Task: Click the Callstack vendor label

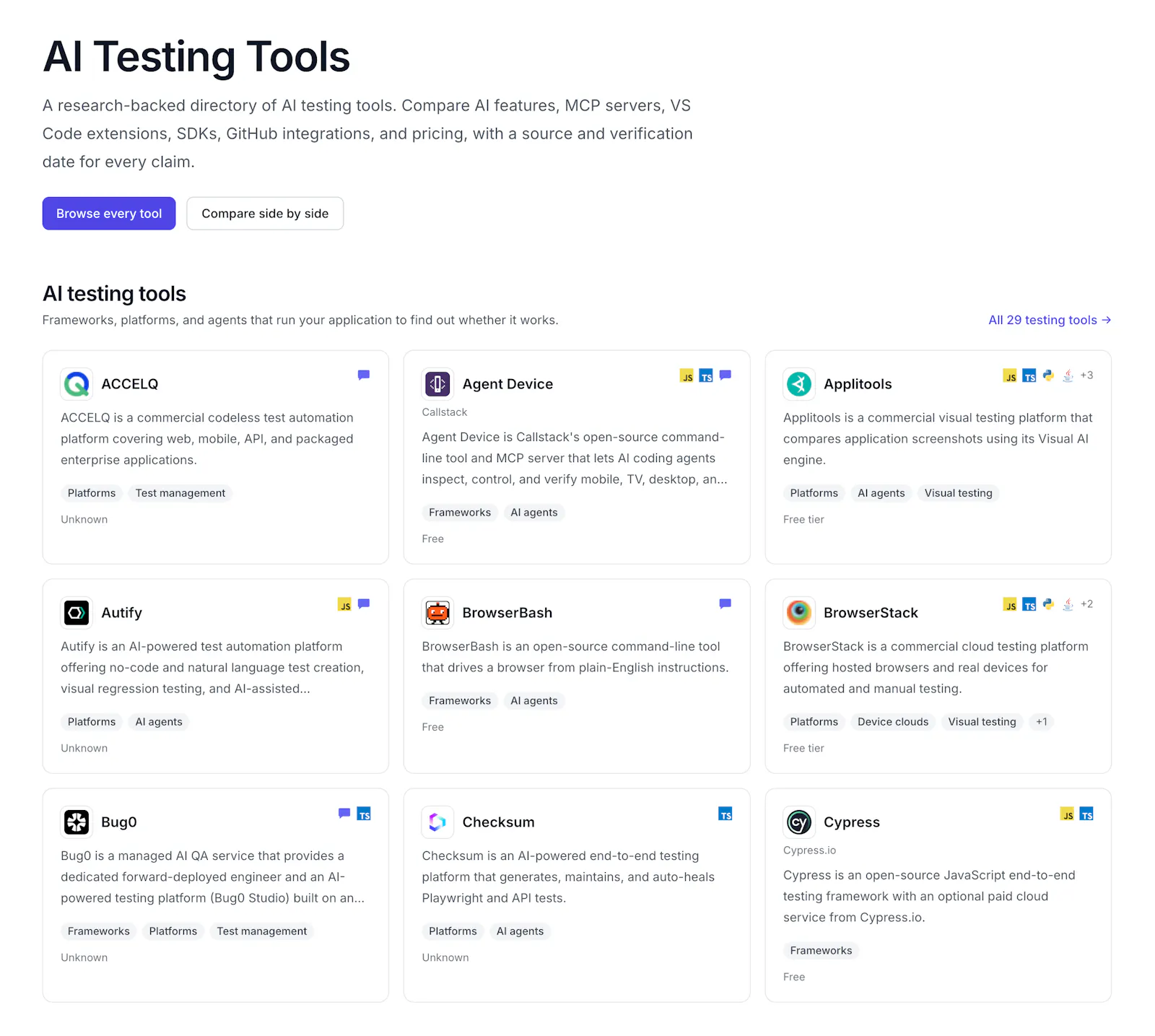Action: tap(445, 412)
